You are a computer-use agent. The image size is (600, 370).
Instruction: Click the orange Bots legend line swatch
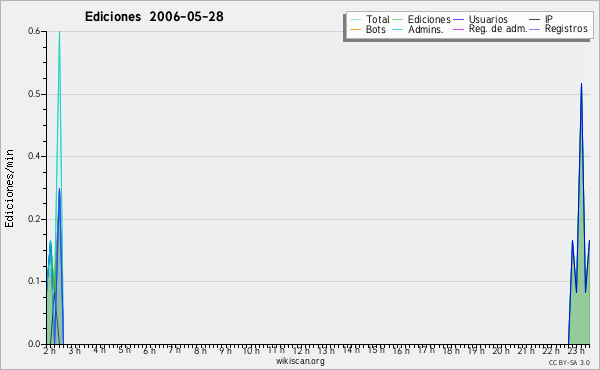click(355, 29)
